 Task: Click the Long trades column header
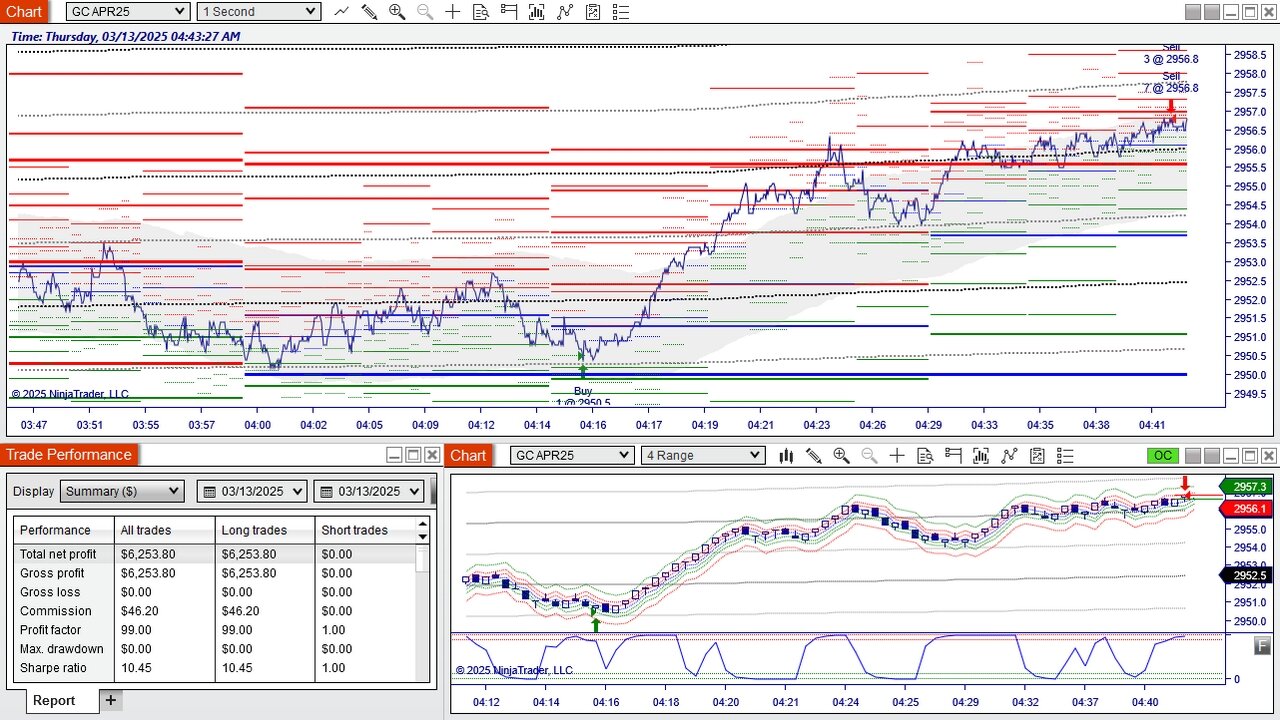click(265, 530)
